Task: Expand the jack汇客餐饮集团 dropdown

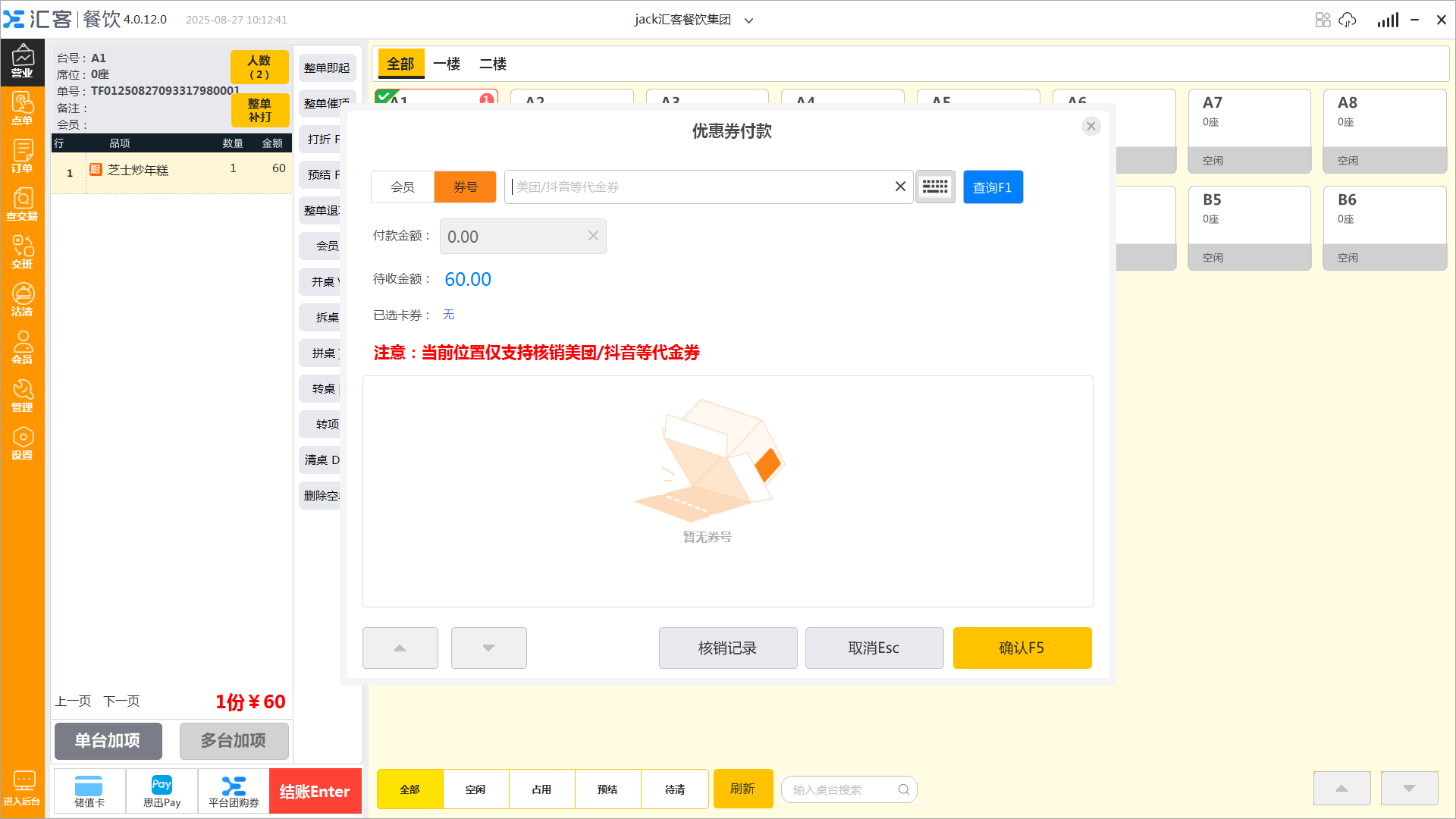Action: coord(748,20)
